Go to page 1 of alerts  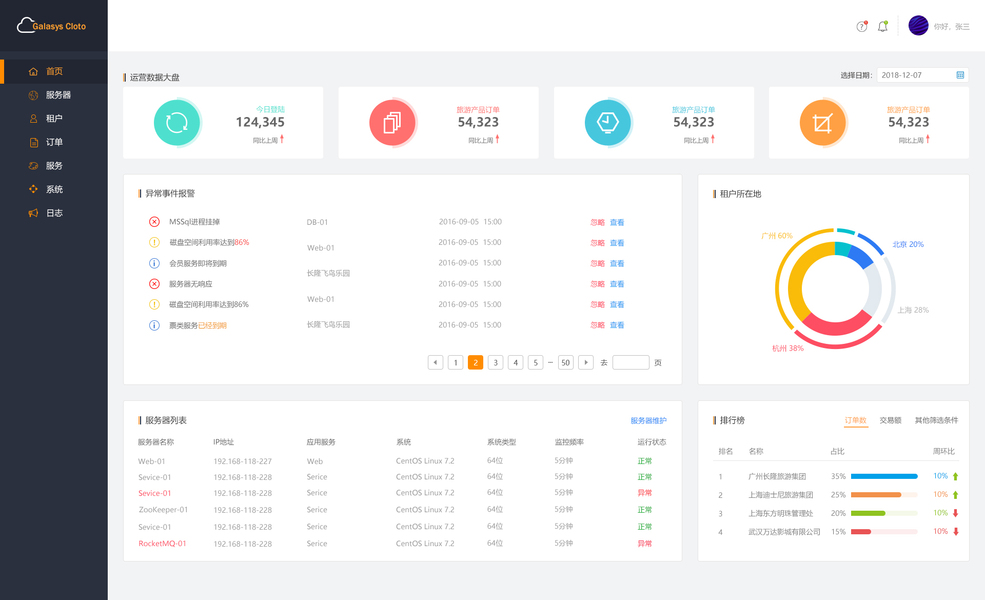[x=455, y=363]
